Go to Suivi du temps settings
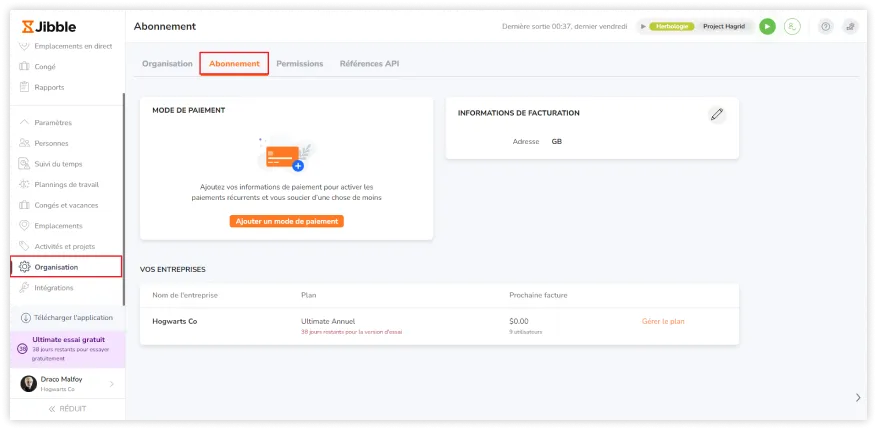This screenshot has height=430, width=877. pos(58,164)
